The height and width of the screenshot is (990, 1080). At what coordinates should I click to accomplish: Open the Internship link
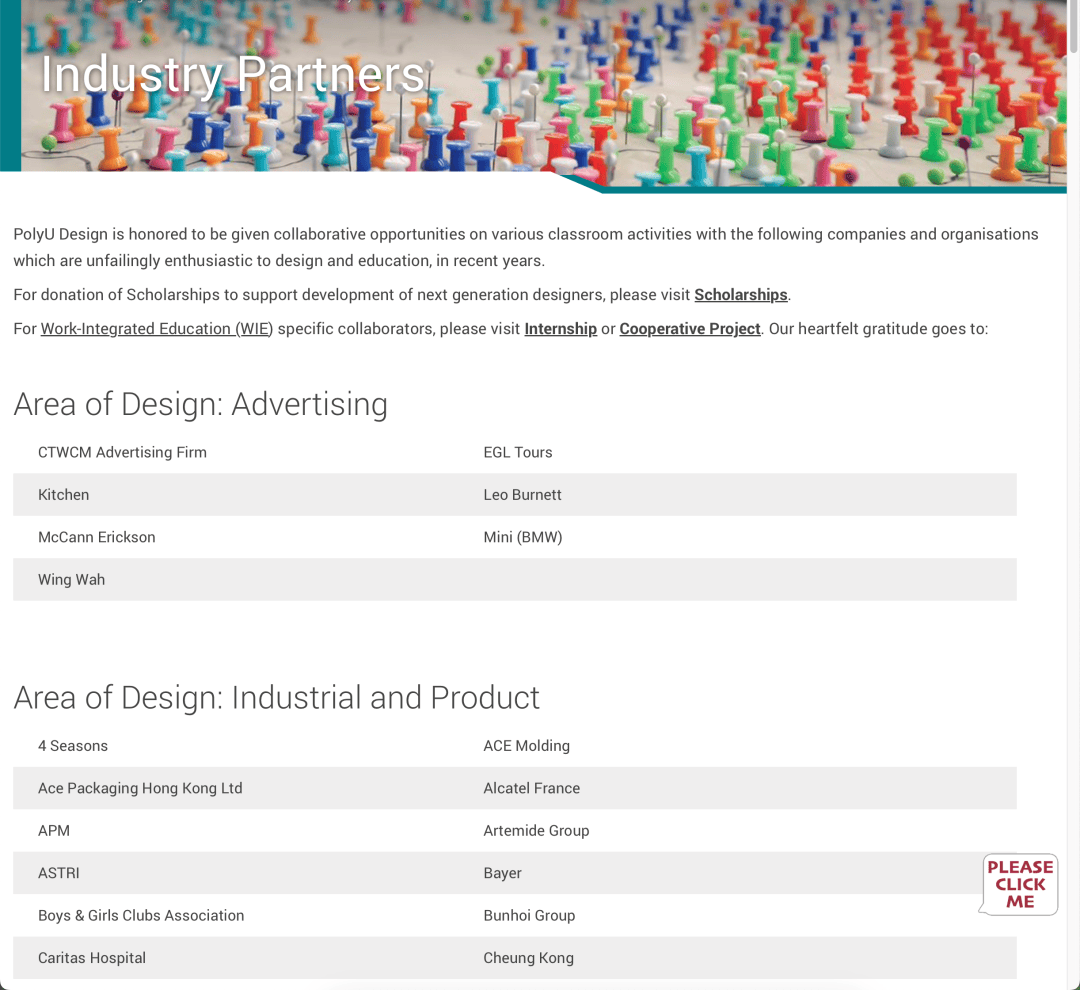tap(560, 329)
